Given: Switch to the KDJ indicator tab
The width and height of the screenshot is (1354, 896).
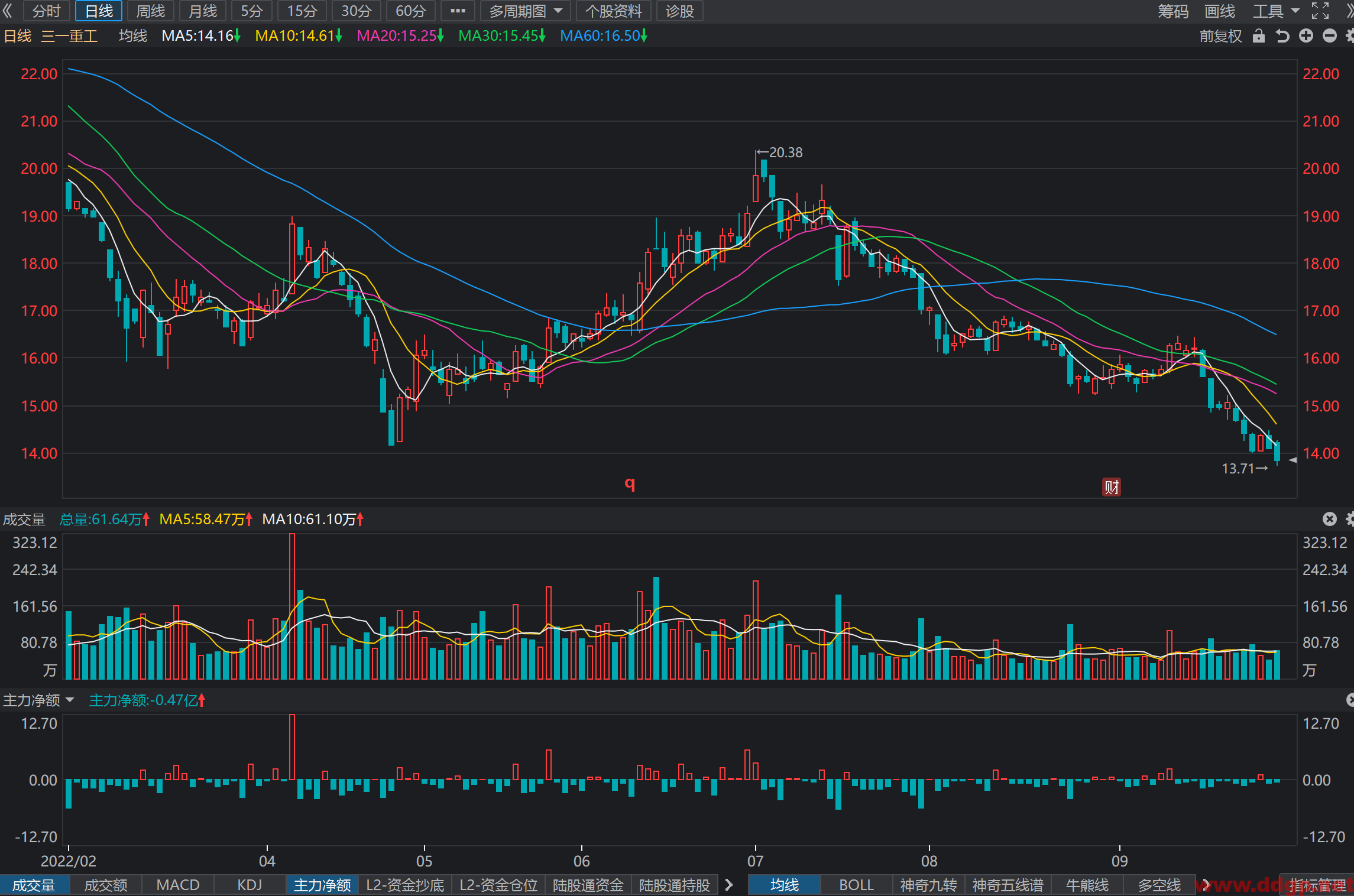Looking at the screenshot, I should (x=250, y=885).
